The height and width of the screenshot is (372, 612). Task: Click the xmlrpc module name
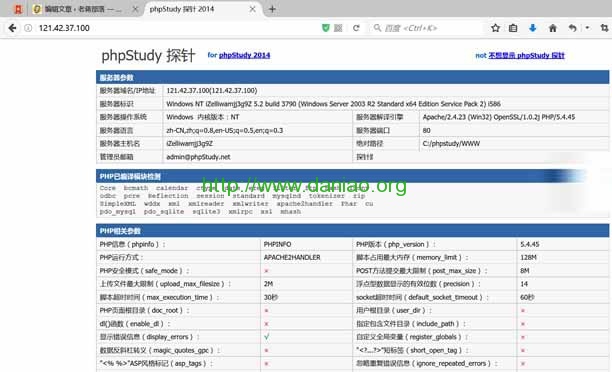pyautogui.click(x=240, y=212)
